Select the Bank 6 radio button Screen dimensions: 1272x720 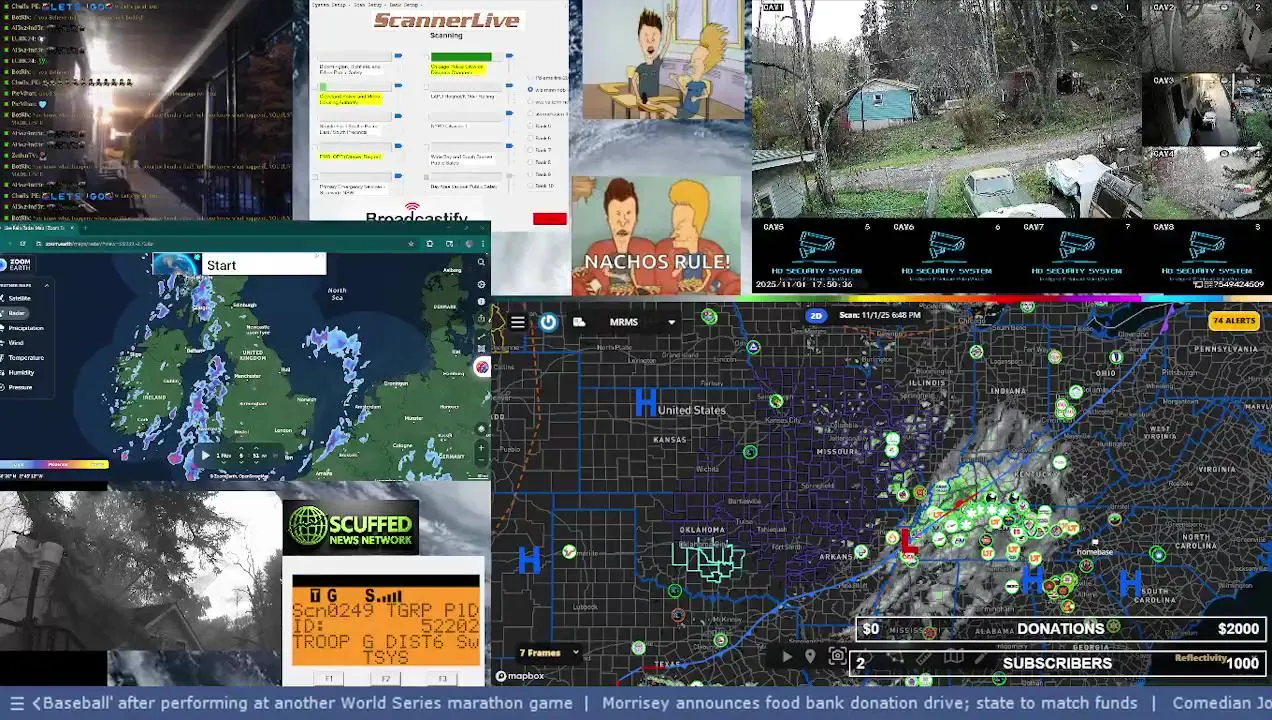point(530,138)
